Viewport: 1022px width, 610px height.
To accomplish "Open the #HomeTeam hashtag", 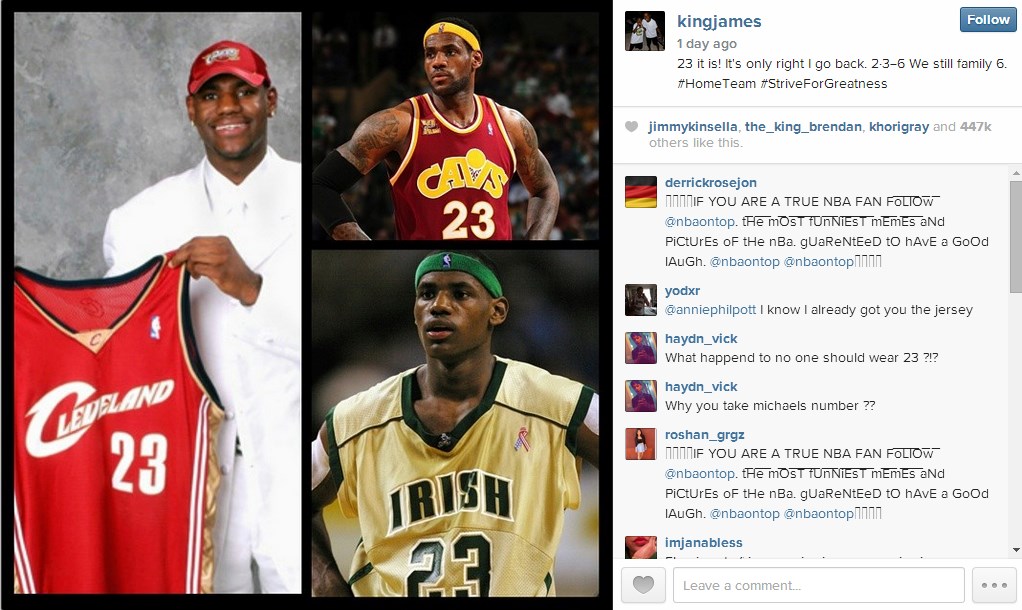I will pos(716,83).
